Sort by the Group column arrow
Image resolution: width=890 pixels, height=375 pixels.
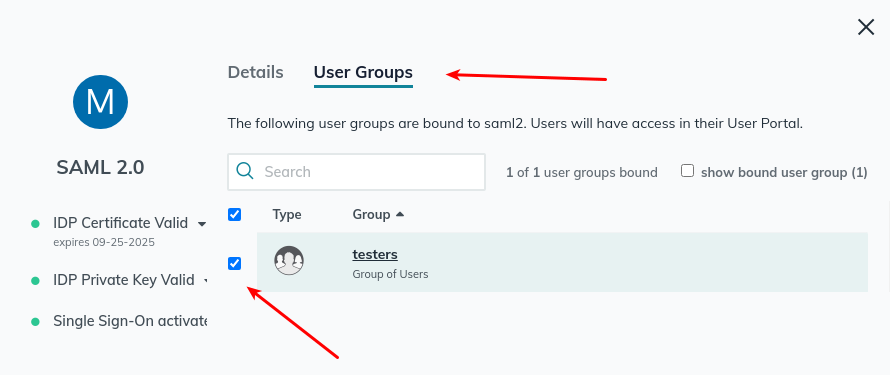[x=400, y=214]
